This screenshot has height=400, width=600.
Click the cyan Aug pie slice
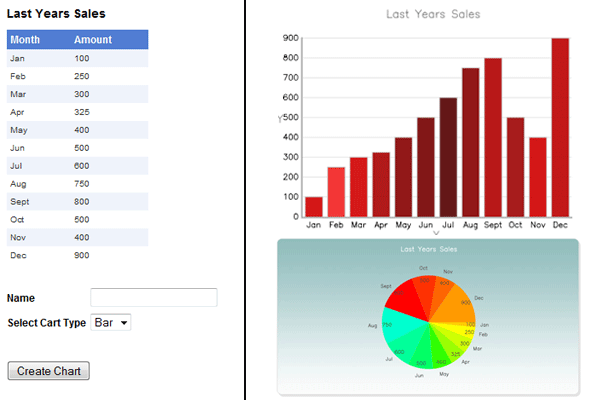click(x=400, y=325)
